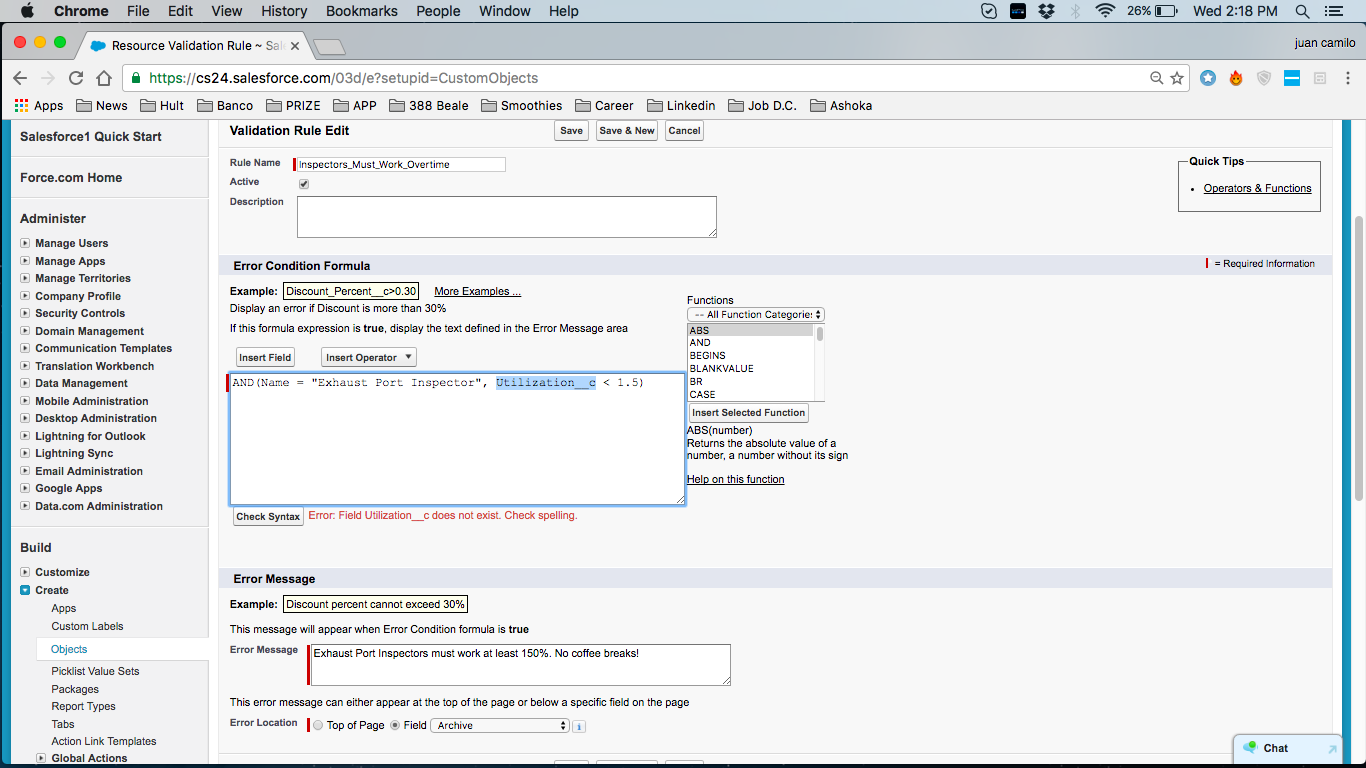Expand Data Management in the sidebar

point(26,383)
